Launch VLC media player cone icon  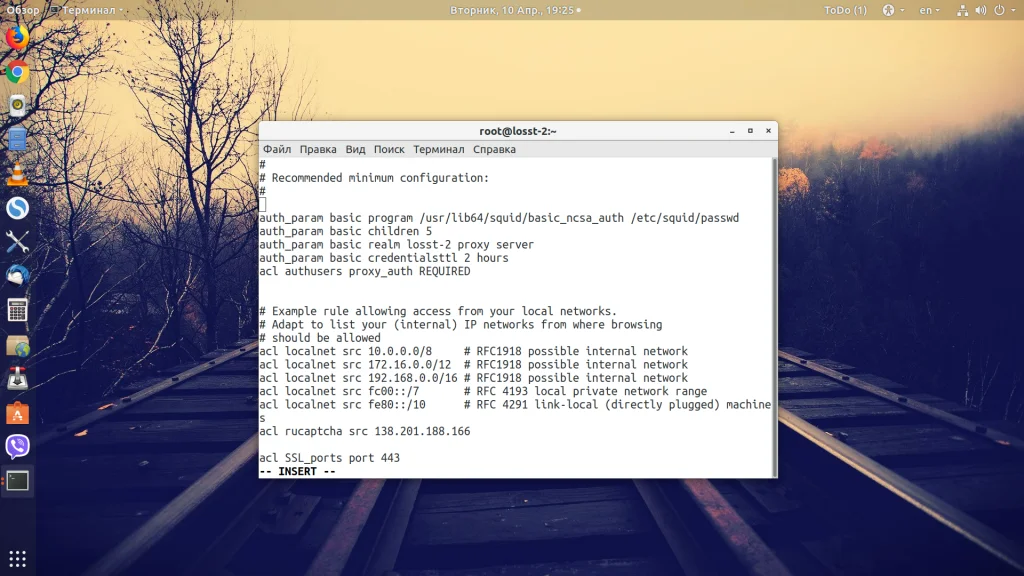click(18, 174)
